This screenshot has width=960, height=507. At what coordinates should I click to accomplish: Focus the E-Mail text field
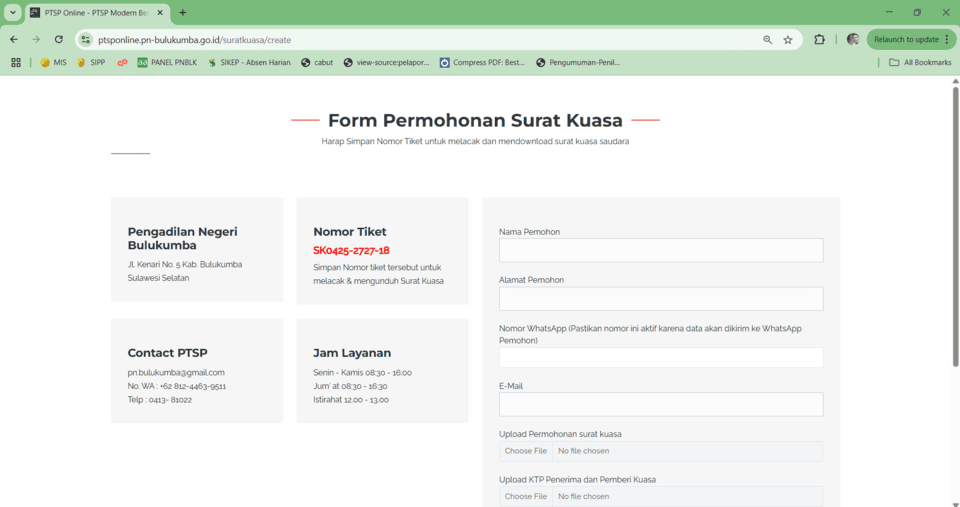point(660,404)
